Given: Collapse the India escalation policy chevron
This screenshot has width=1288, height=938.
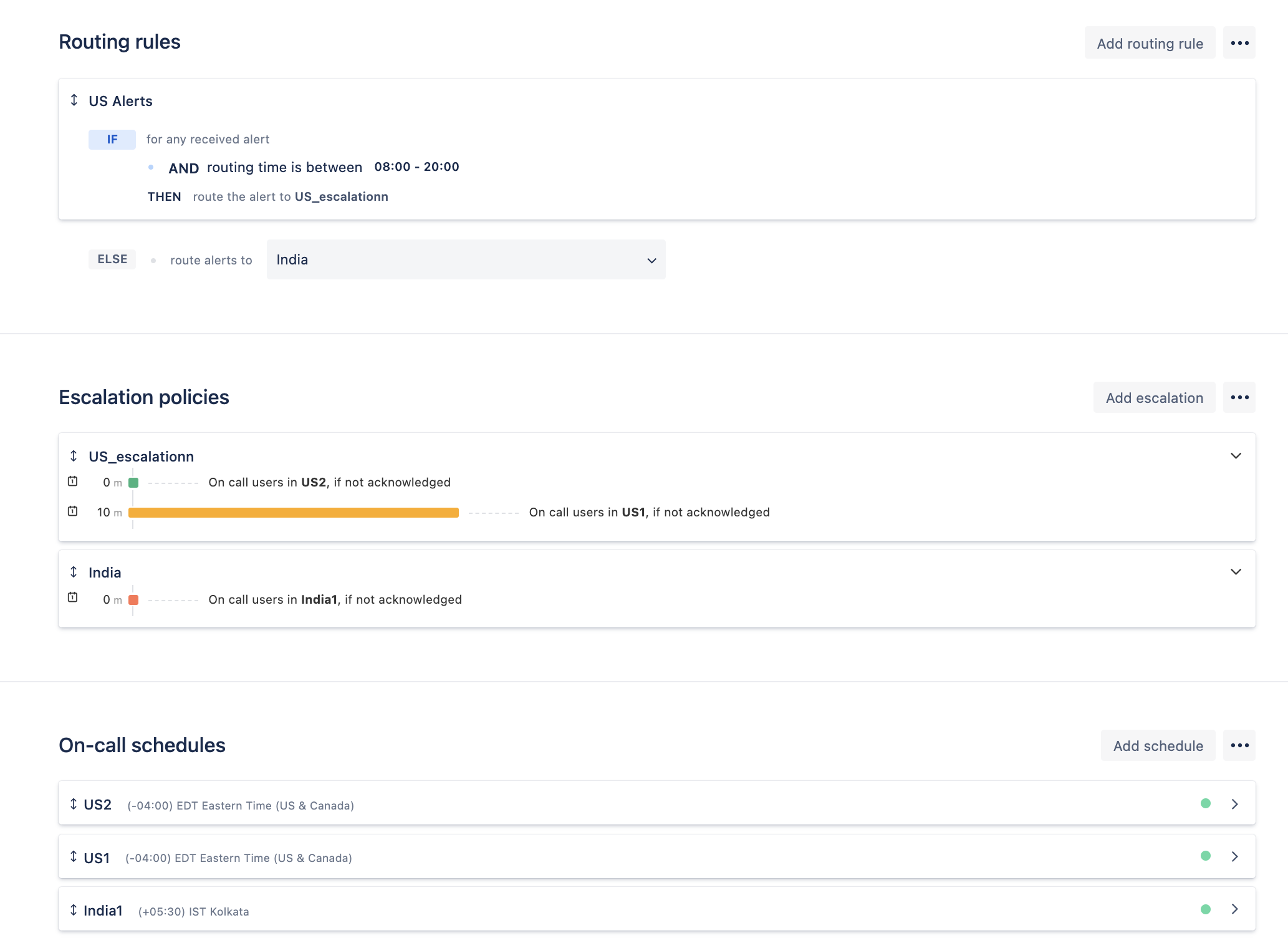Looking at the screenshot, I should tap(1236, 572).
